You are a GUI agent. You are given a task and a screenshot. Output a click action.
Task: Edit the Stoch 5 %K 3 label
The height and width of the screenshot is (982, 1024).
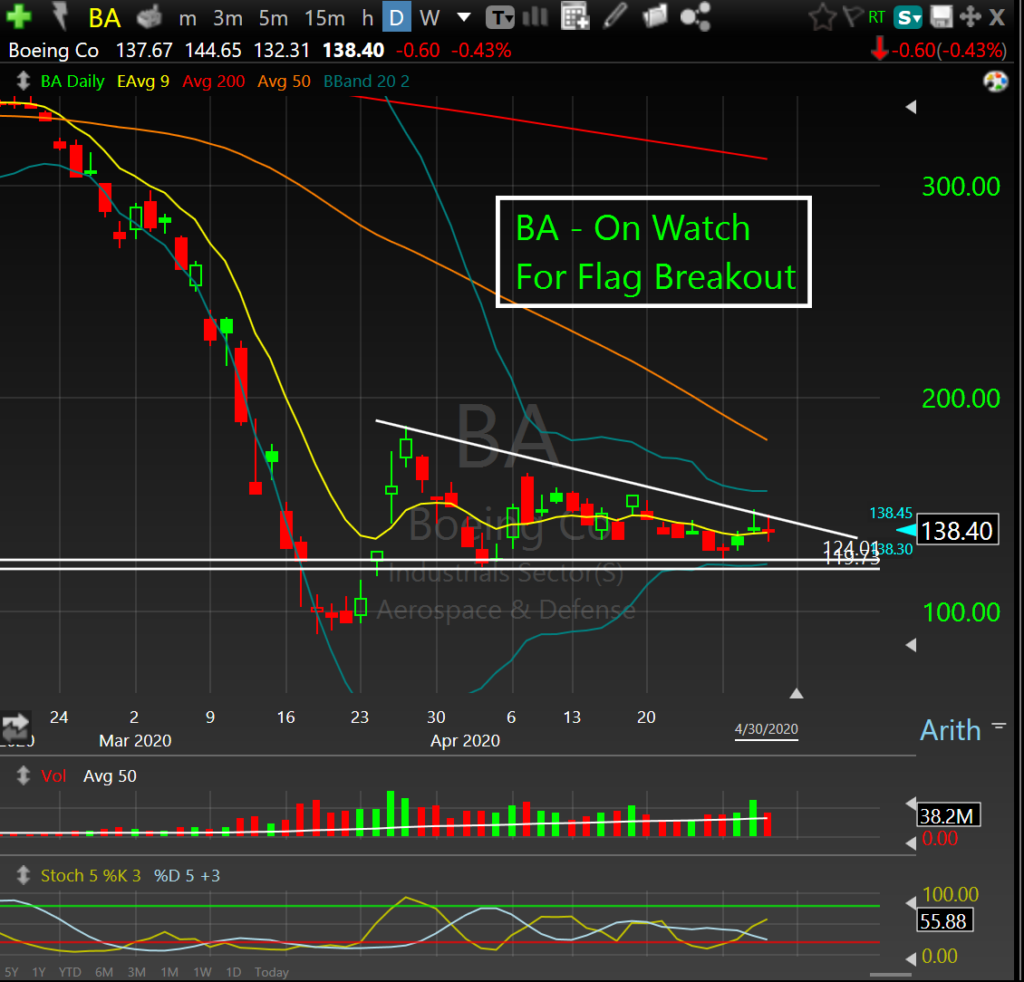(x=91, y=876)
